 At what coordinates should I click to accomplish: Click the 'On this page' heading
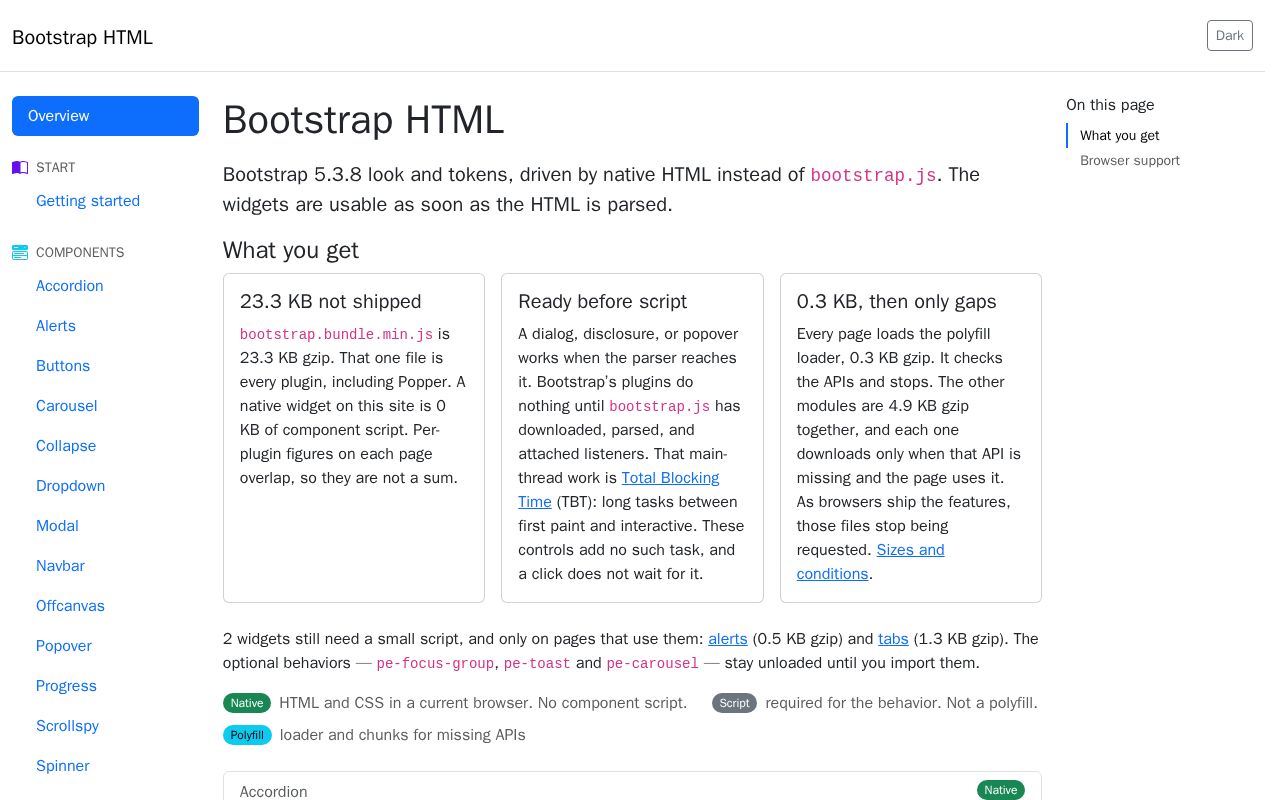point(1110,105)
